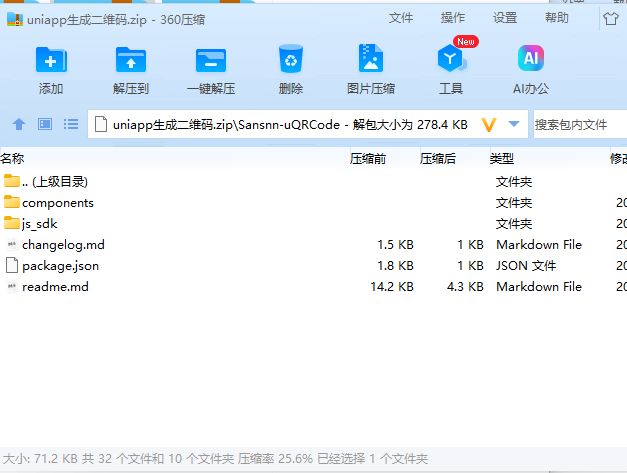Switch to list view mode
The height and width of the screenshot is (473, 627).
(x=71, y=124)
